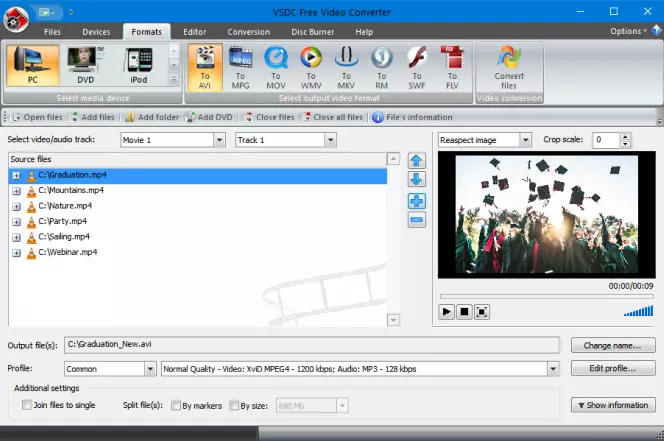Increase the Crop scale value
Viewport: 664px width, 441px height.
pos(625,136)
